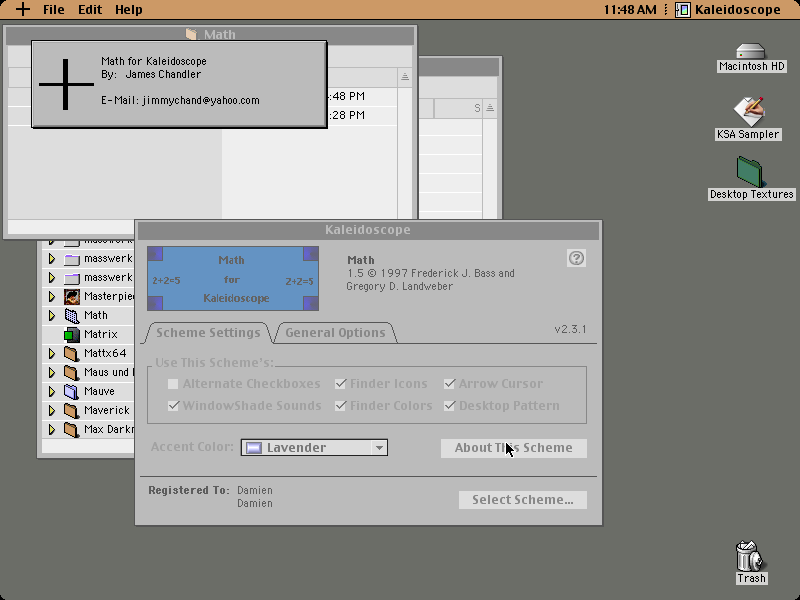Select the Mauve blue folder icon
This screenshot has width=800, height=600.
point(72,391)
